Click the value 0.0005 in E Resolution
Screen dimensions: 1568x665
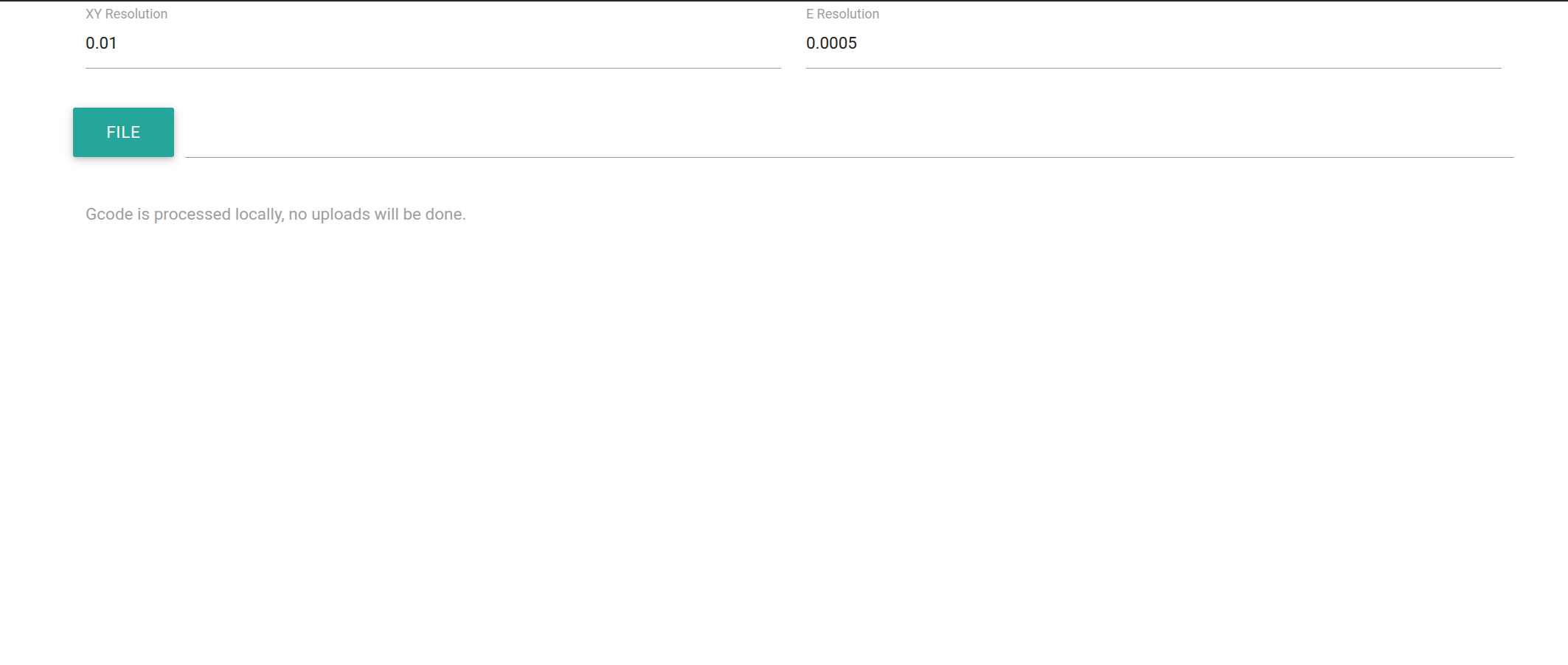(831, 43)
